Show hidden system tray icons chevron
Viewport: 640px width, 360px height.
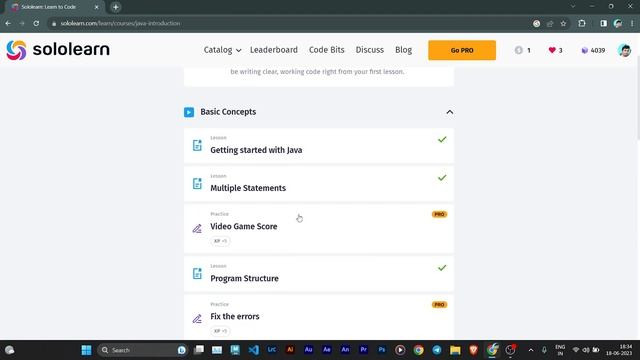click(531, 350)
